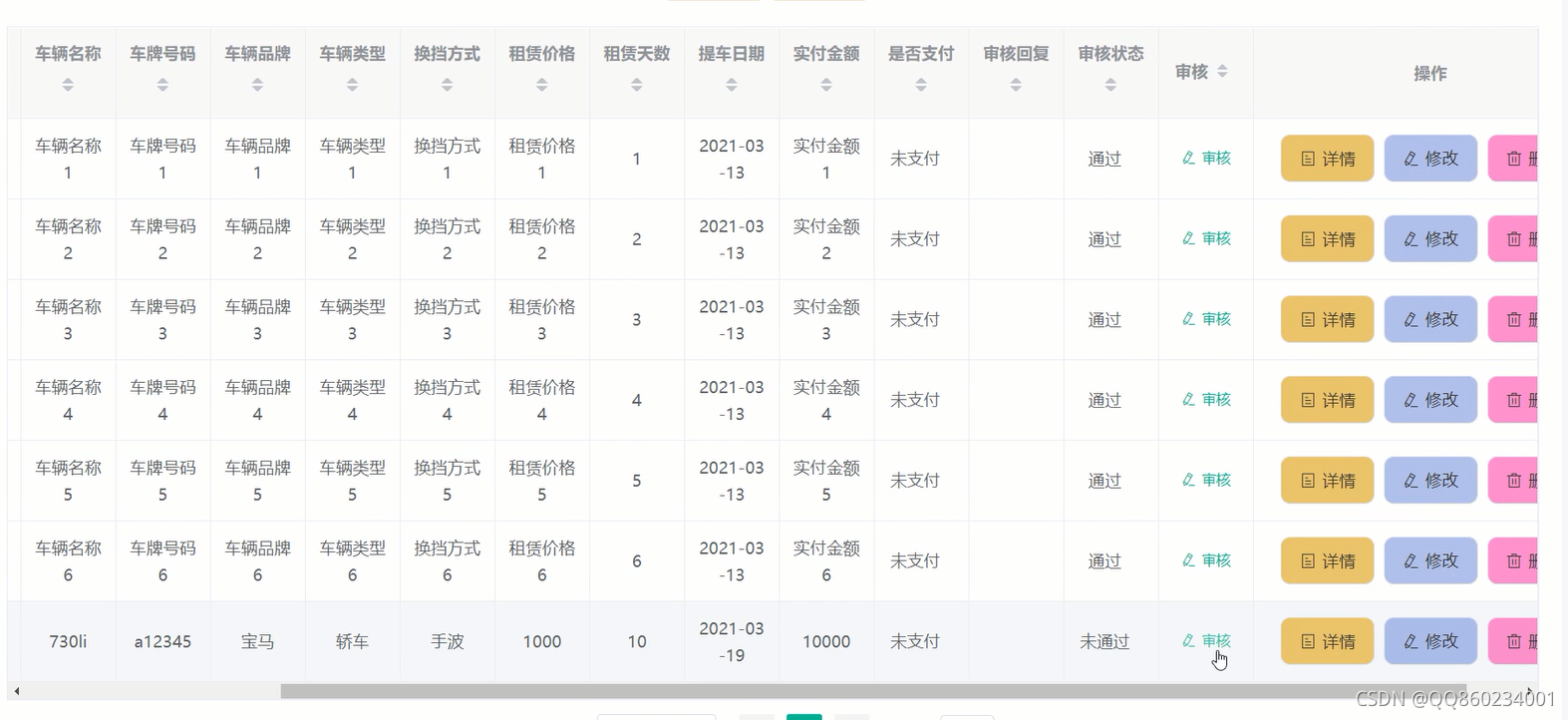
Task: Open 详情 for 车辆名称 5 row
Action: (1327, 481)
